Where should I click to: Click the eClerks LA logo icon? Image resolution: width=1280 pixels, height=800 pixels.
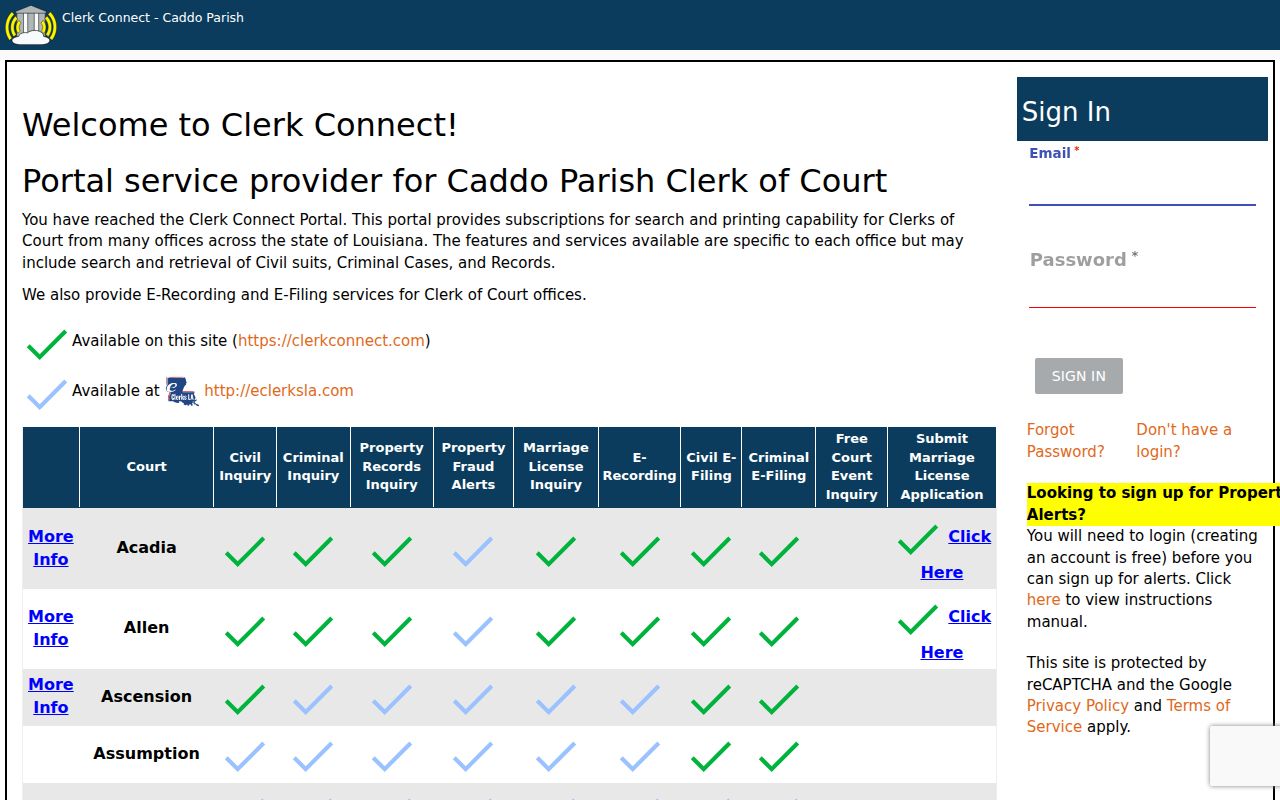coord(182,391)
